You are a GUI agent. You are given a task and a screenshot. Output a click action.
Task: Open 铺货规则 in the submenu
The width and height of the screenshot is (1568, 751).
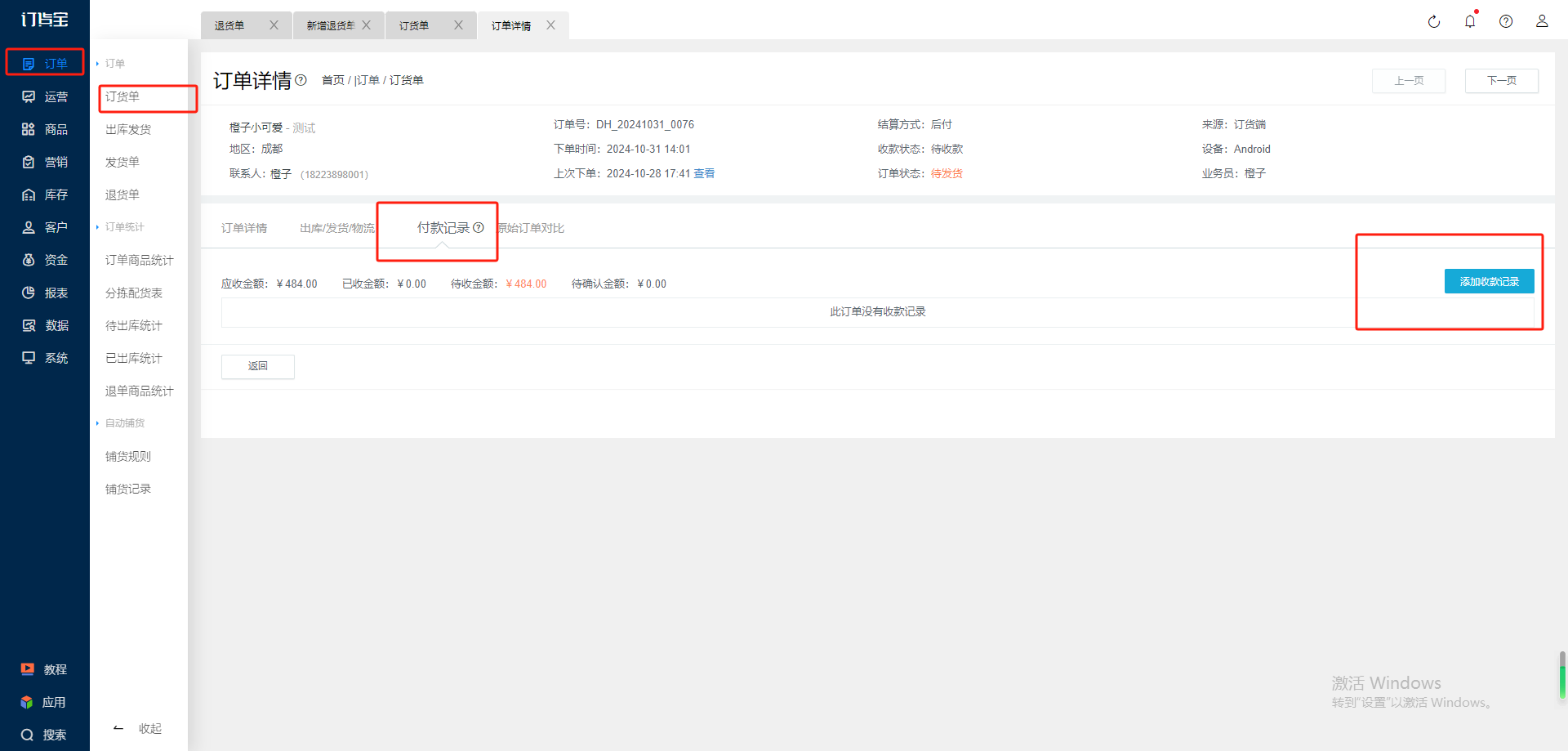128,456
